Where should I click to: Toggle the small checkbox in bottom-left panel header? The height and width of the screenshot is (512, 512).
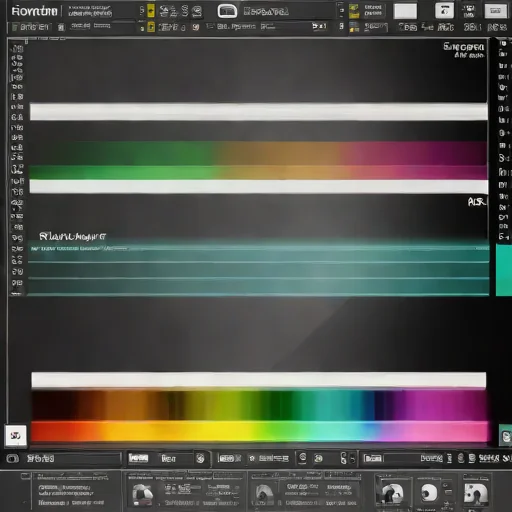coord(25,476)
